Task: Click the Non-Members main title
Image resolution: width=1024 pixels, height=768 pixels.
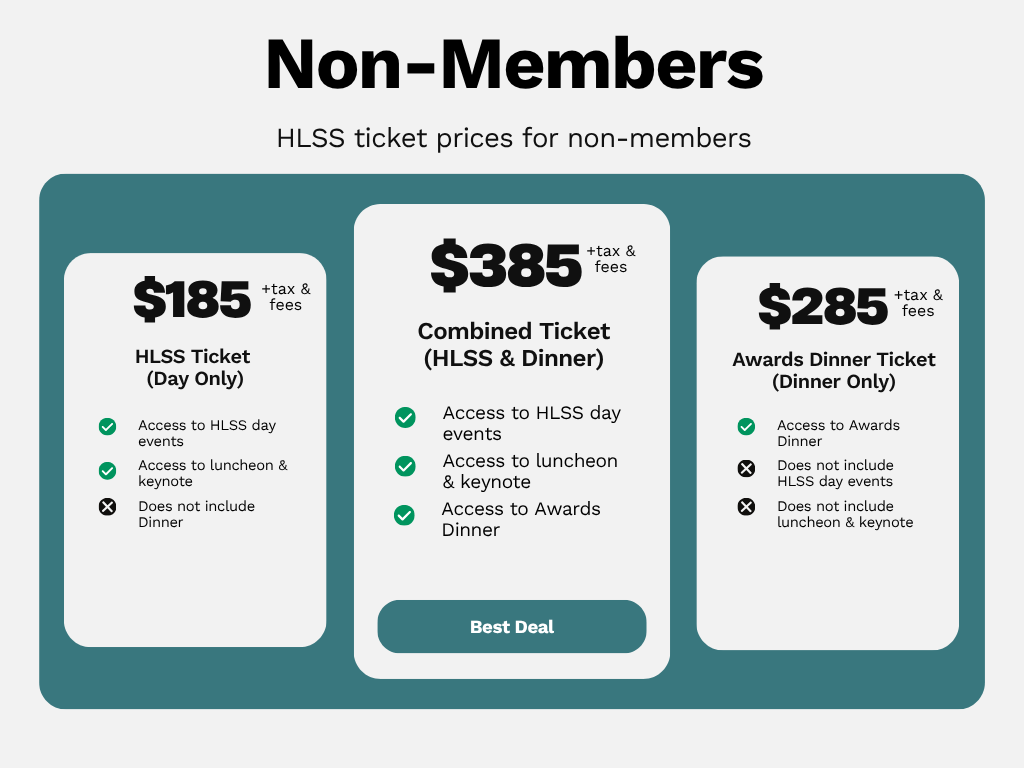Action: click(x=514, y=64)
